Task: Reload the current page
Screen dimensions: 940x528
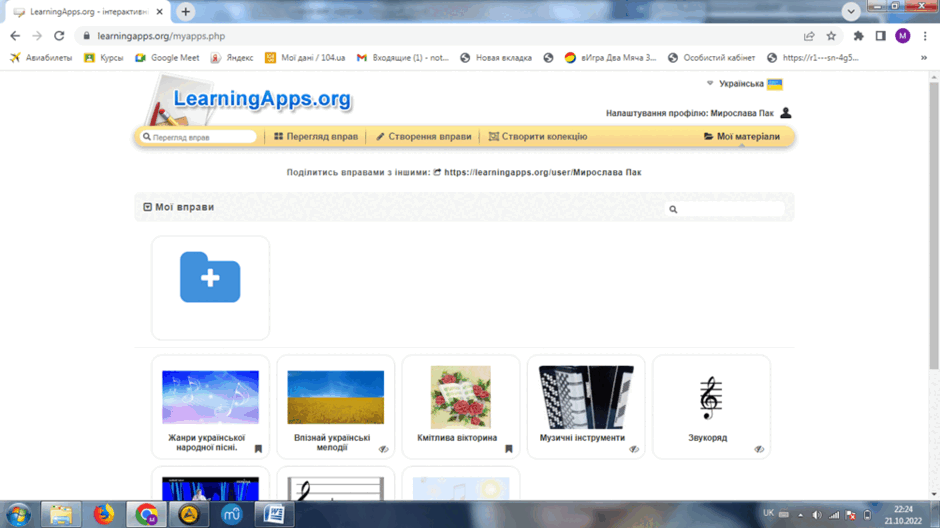Action: point(59,36)
